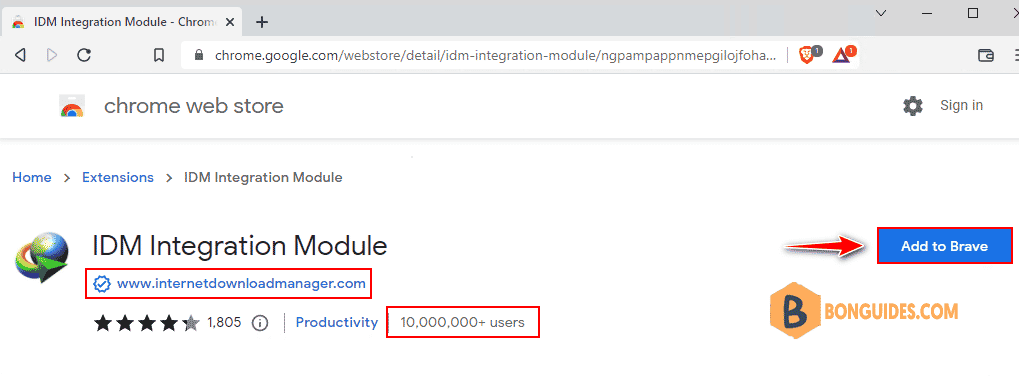Viewport: 1019px width, 376px height.
Task: Open the Productivity category link
Action: pyautogui.click(x=337, y=322)
